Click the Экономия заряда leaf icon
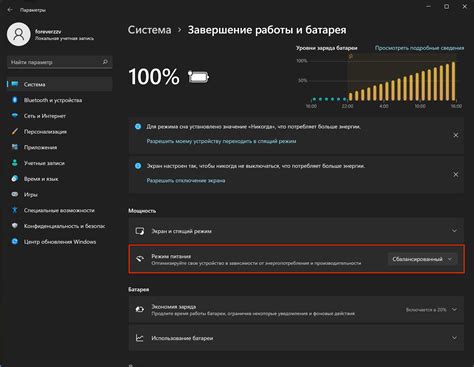 coord(140,309)
